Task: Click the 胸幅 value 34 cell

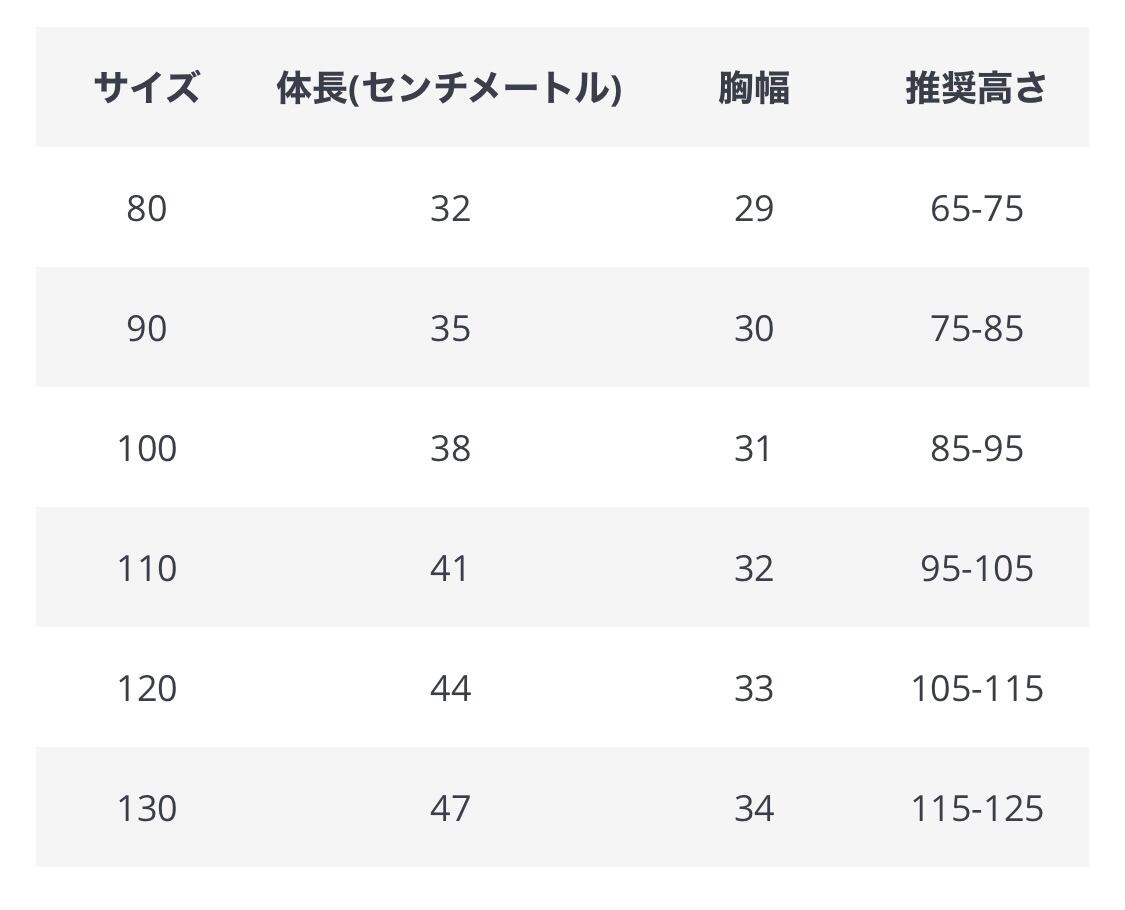Action: (x=753, y=808)
